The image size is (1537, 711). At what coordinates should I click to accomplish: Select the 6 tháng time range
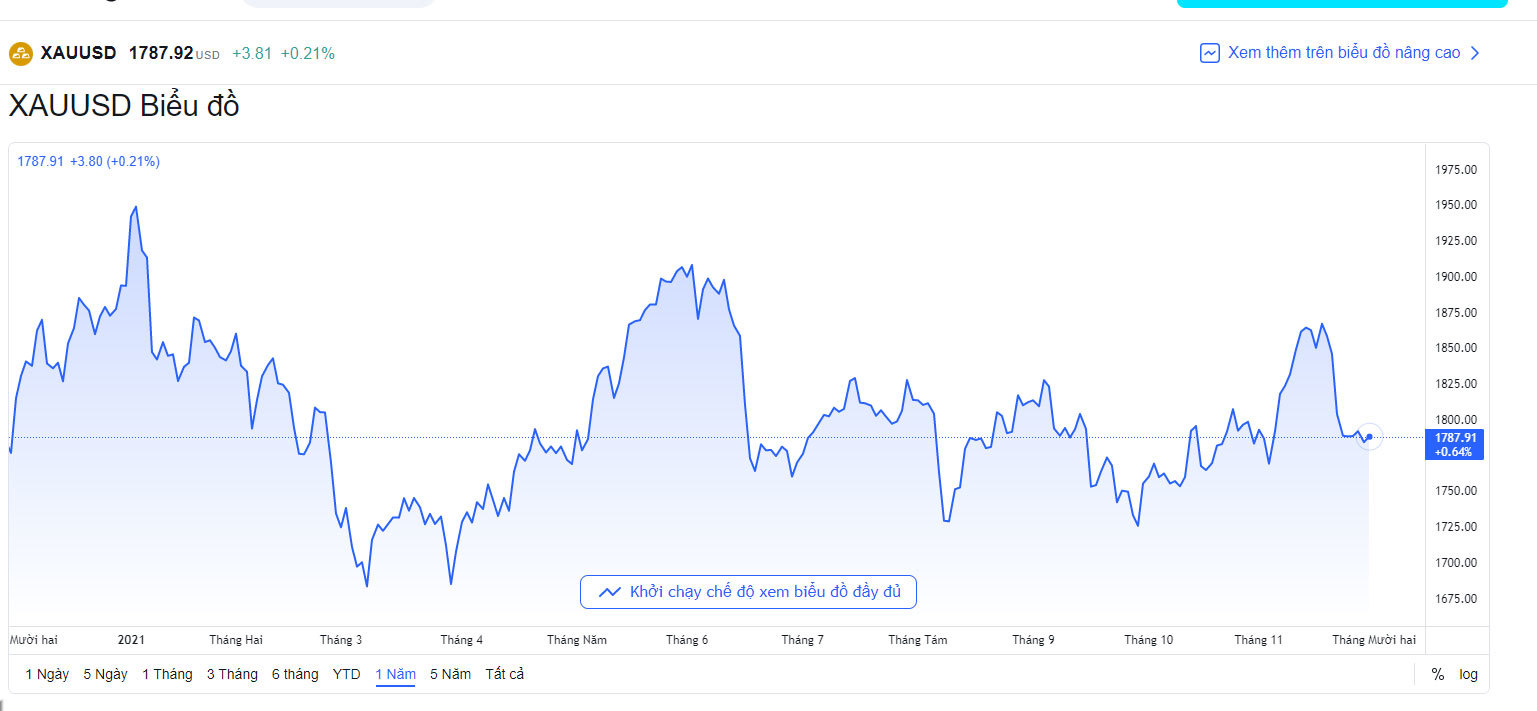(295, 674)
